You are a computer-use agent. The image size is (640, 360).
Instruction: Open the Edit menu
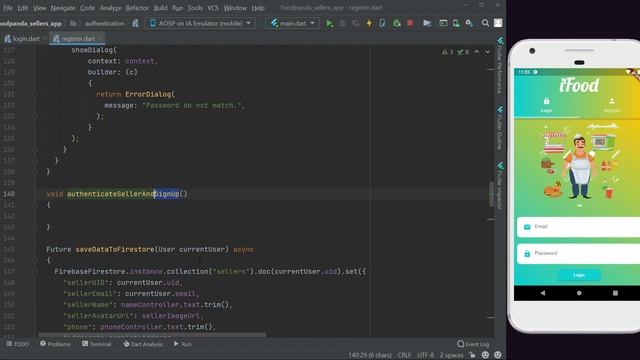(23, 8)
